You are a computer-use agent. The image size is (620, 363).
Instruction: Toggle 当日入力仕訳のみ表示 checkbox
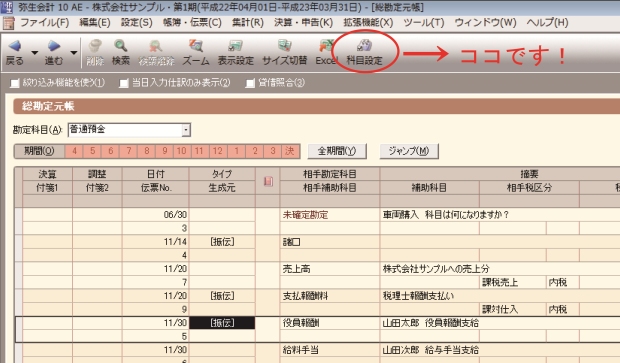click(x=124, y=83)
